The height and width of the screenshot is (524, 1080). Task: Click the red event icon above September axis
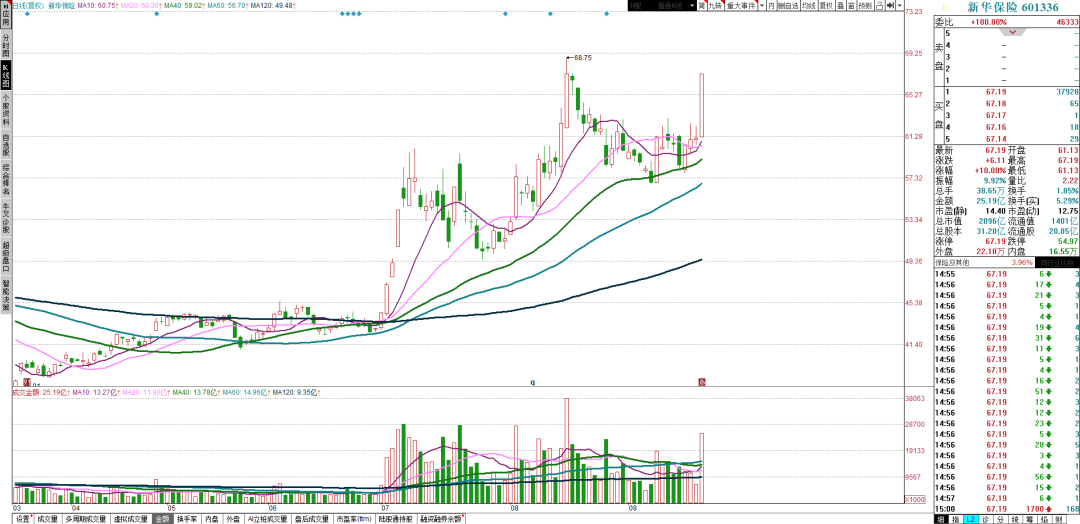pyautogui.click(x=703, y=381)
